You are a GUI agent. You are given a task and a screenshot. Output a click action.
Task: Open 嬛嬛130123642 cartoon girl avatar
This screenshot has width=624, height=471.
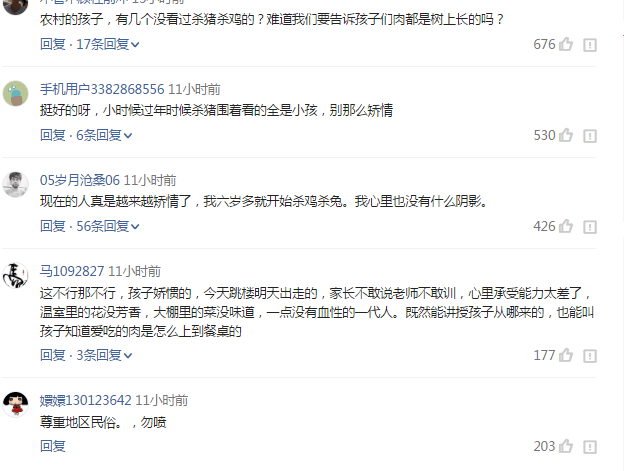point(16,404)
